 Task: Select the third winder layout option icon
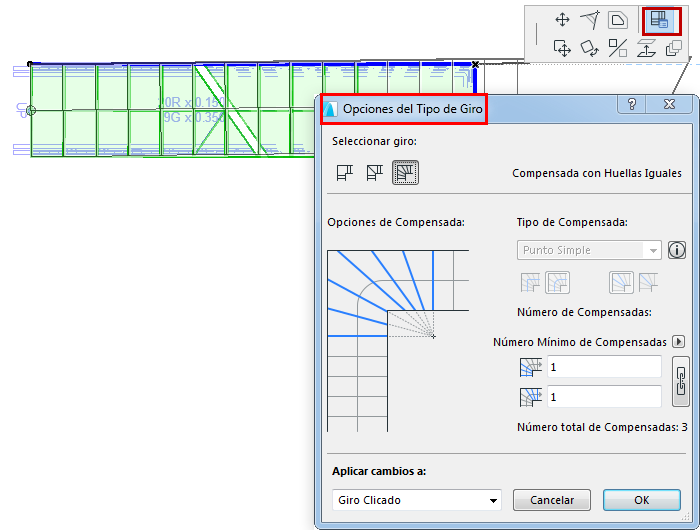[621, 283]
